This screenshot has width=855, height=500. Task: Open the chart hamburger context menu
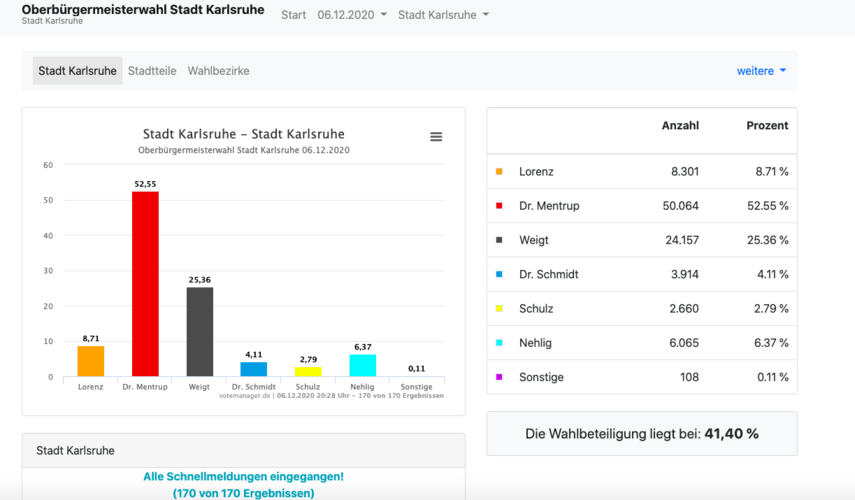[436, 137]
